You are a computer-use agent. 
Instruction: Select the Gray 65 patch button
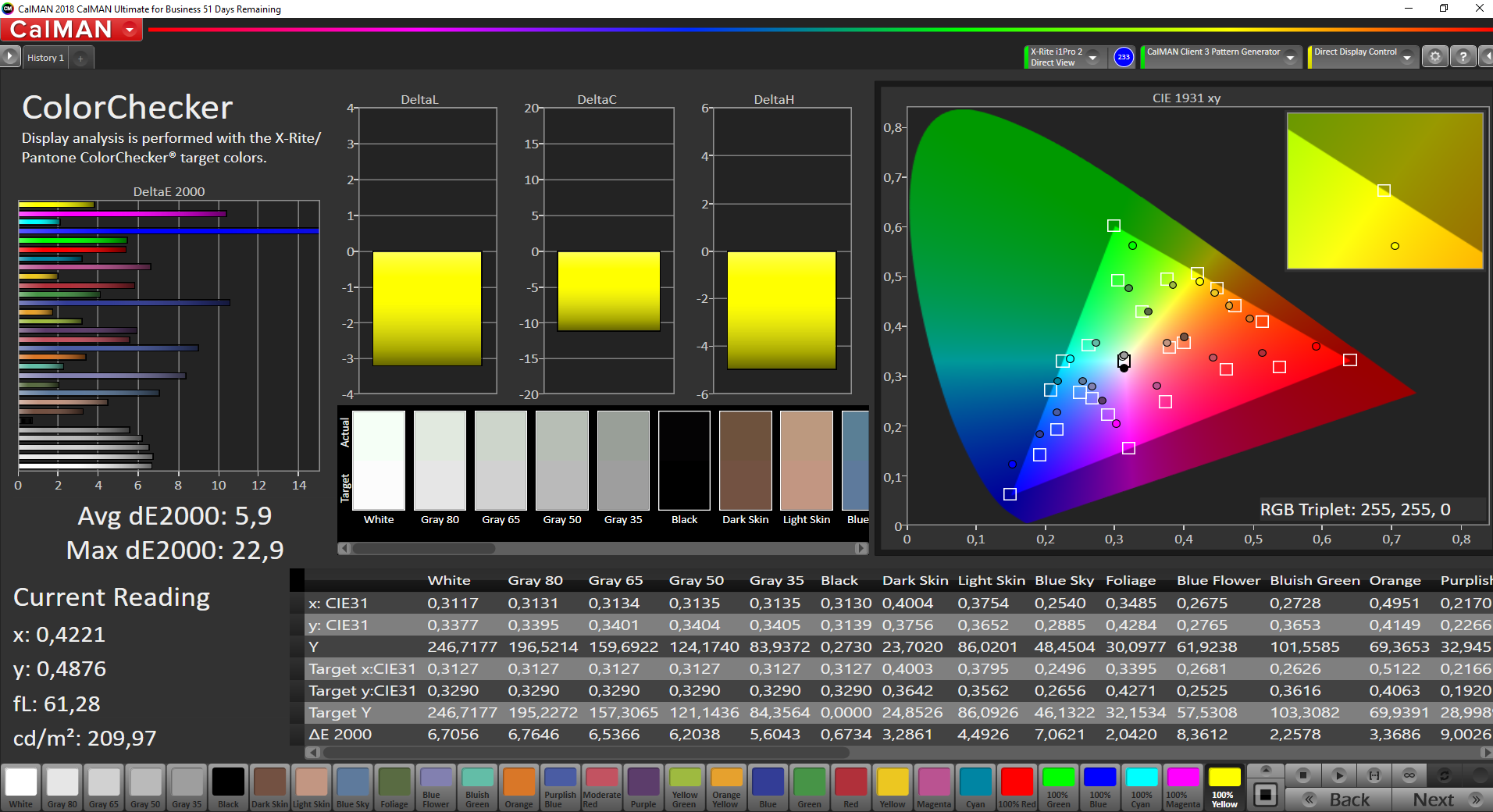[x=104, y=787]
